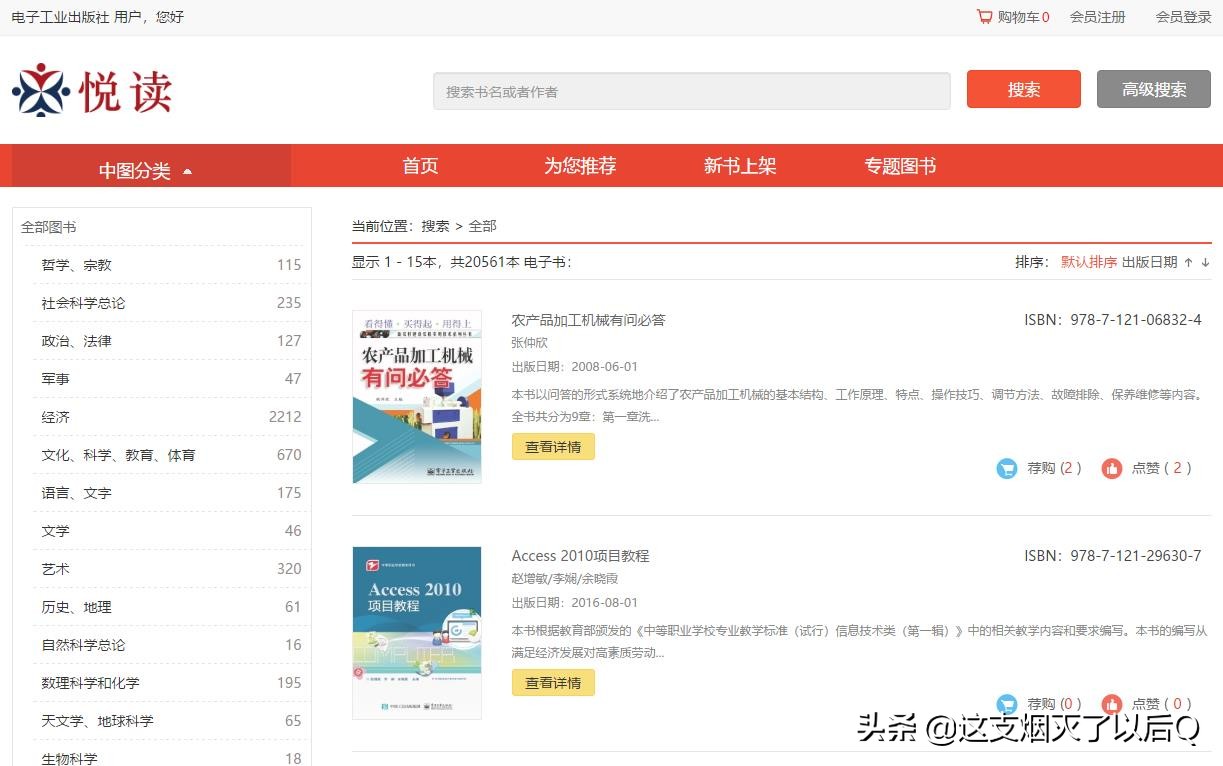
Task: Click the 点赞 thumbs-up icon for 农产品加工机械有问必答
Action: click(1112, 467)
